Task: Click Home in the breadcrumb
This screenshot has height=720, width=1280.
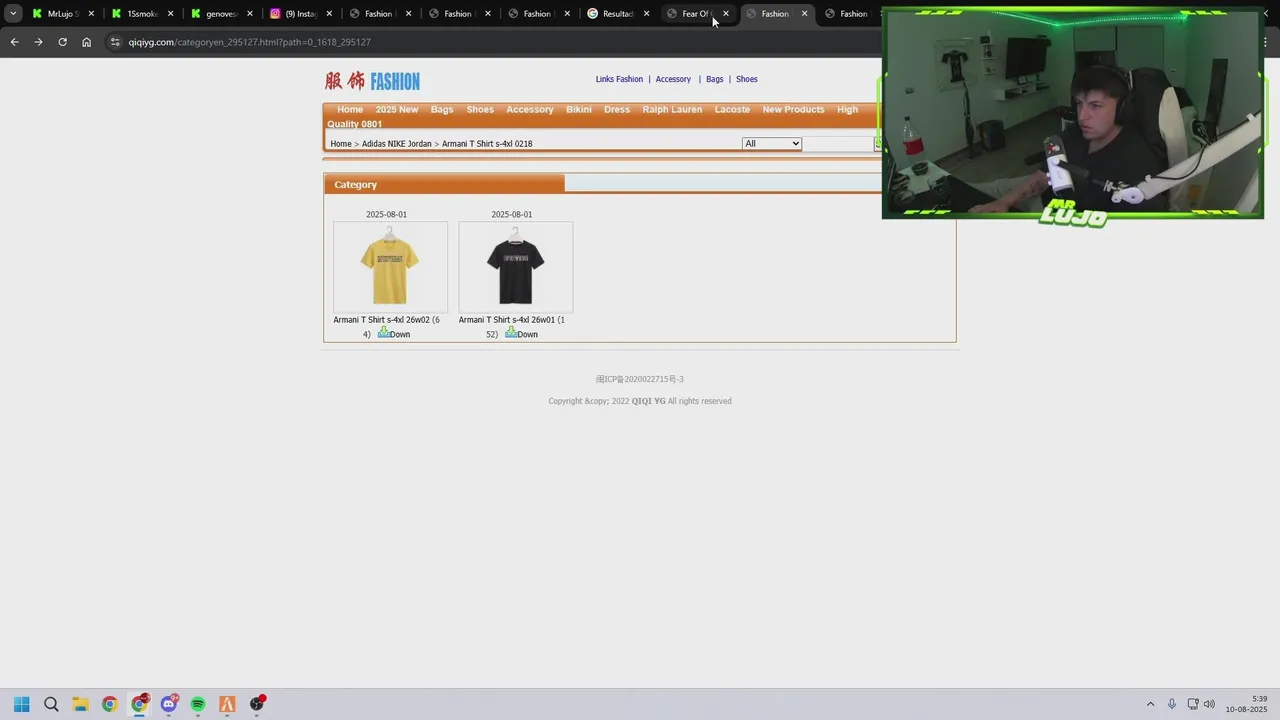Action: (x=341, y=144)
